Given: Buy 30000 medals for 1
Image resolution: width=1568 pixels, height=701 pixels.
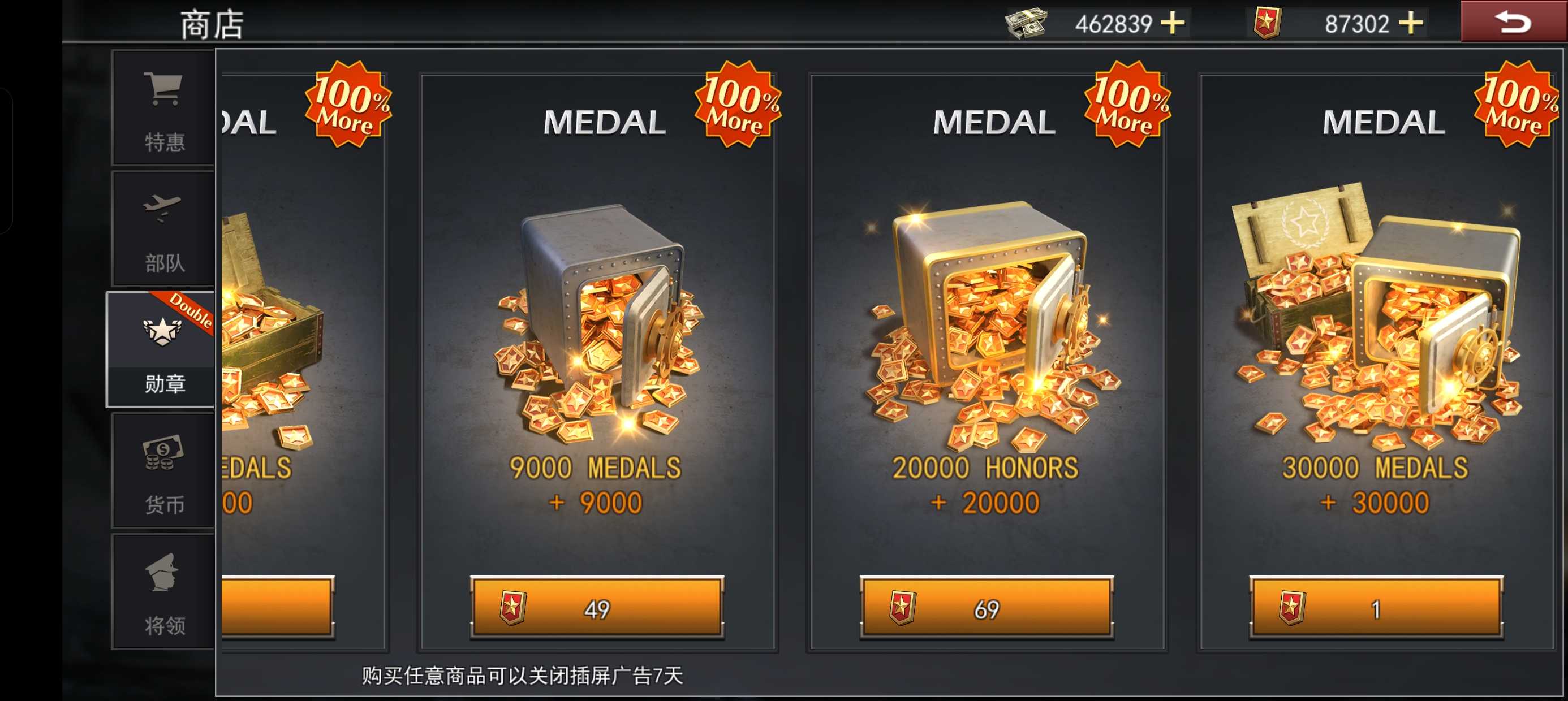Looking at the screenshot, I should (1376, 607).
